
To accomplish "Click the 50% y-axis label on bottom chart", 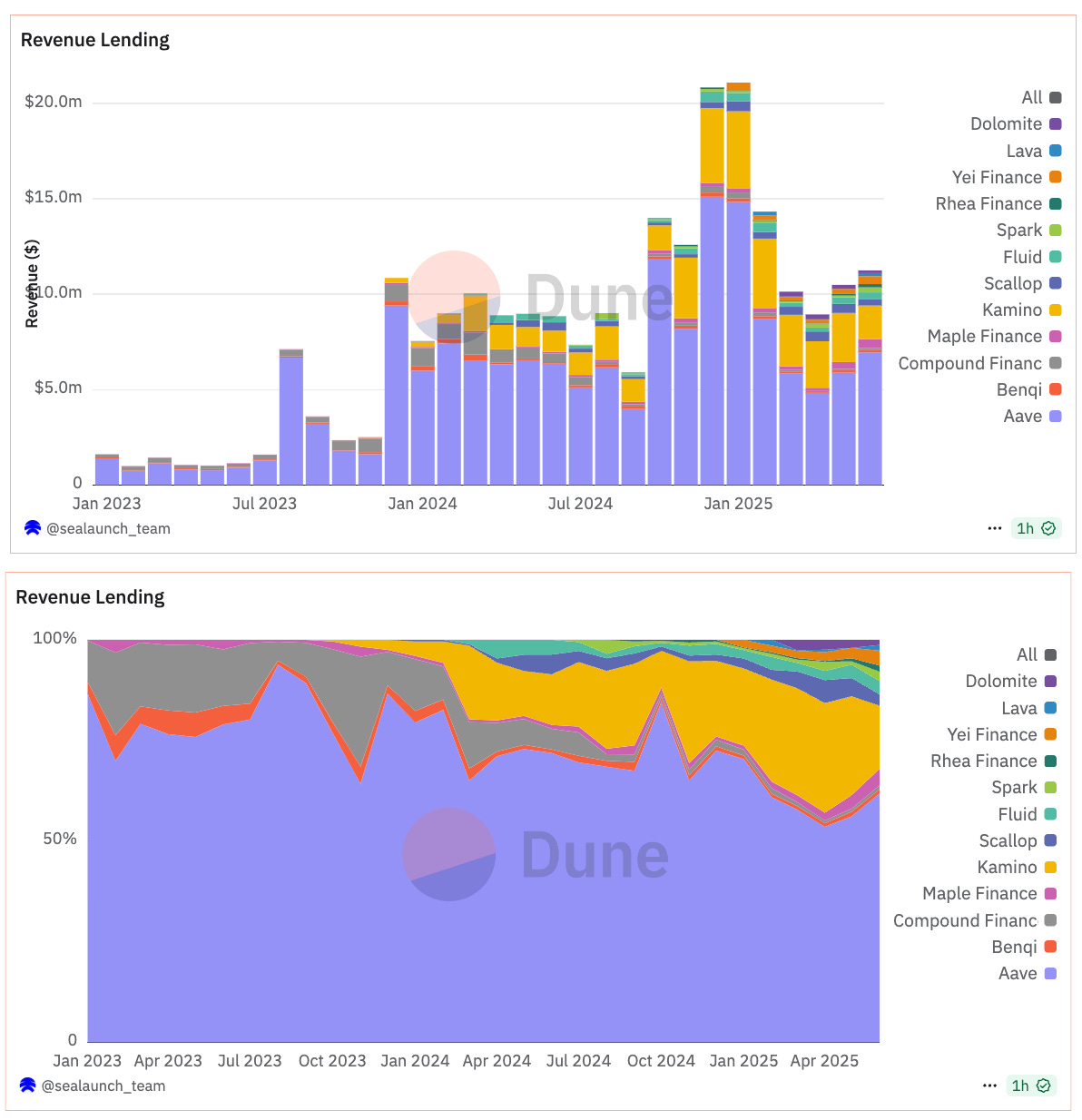I will coord(60,839).
